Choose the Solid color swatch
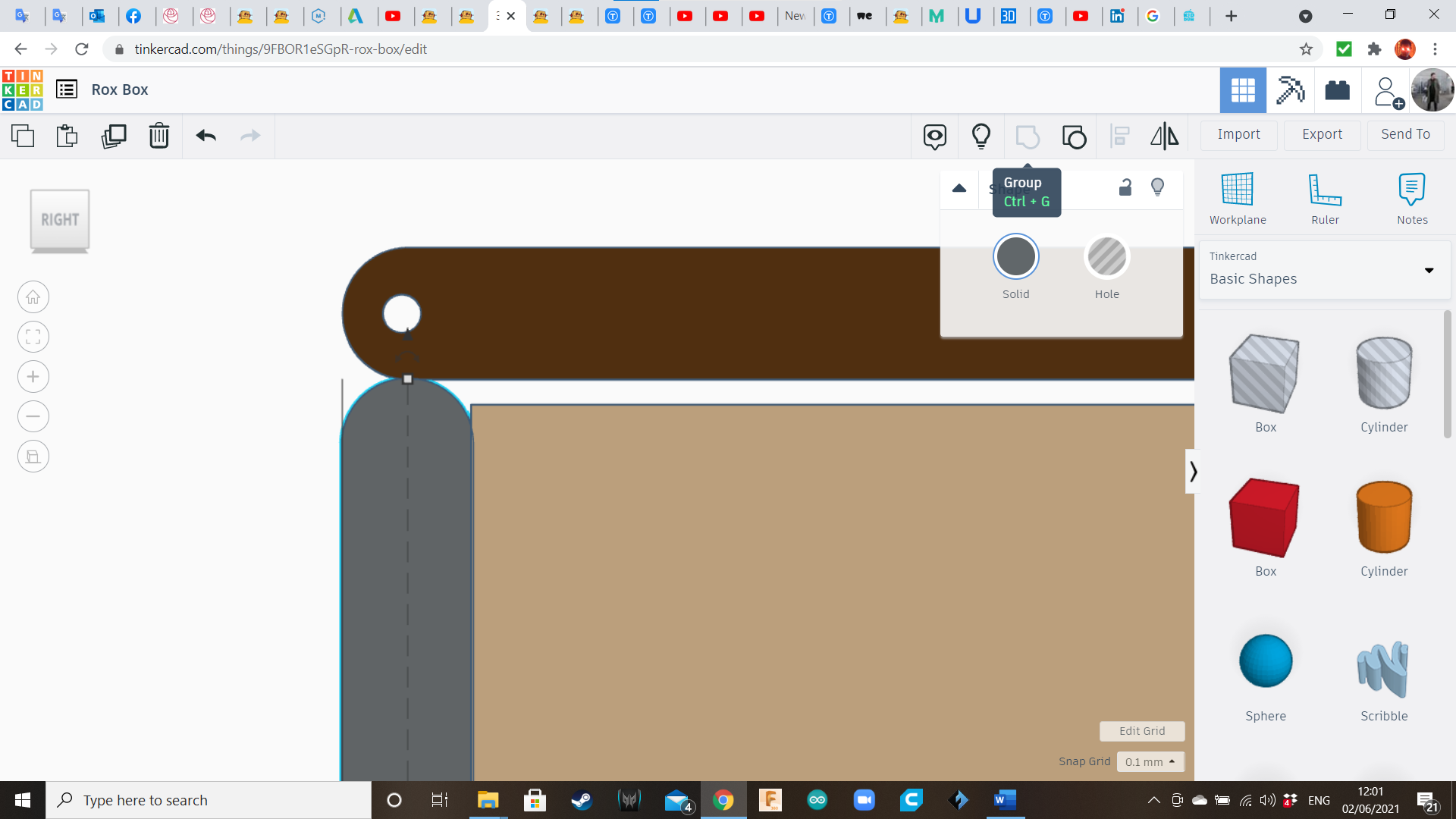 (1015, 257)
